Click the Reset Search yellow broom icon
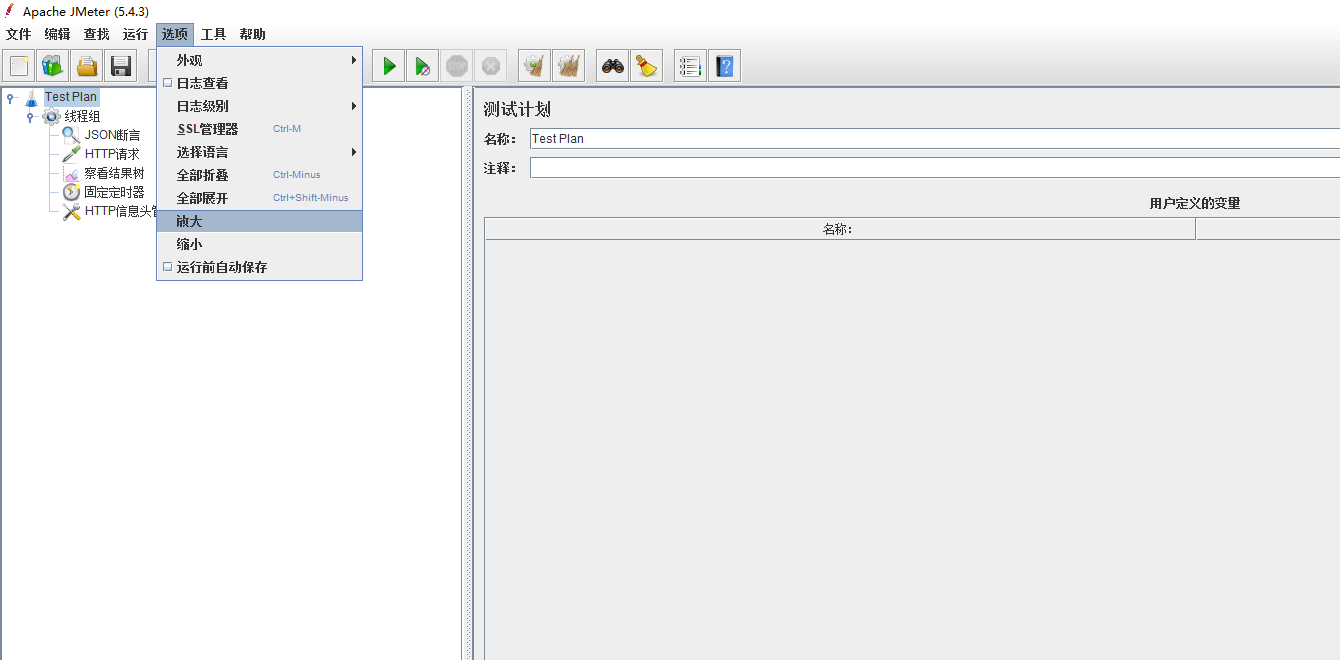This screenshot has width=1340, height=660. pyautogui.click(x=647, y=66)
